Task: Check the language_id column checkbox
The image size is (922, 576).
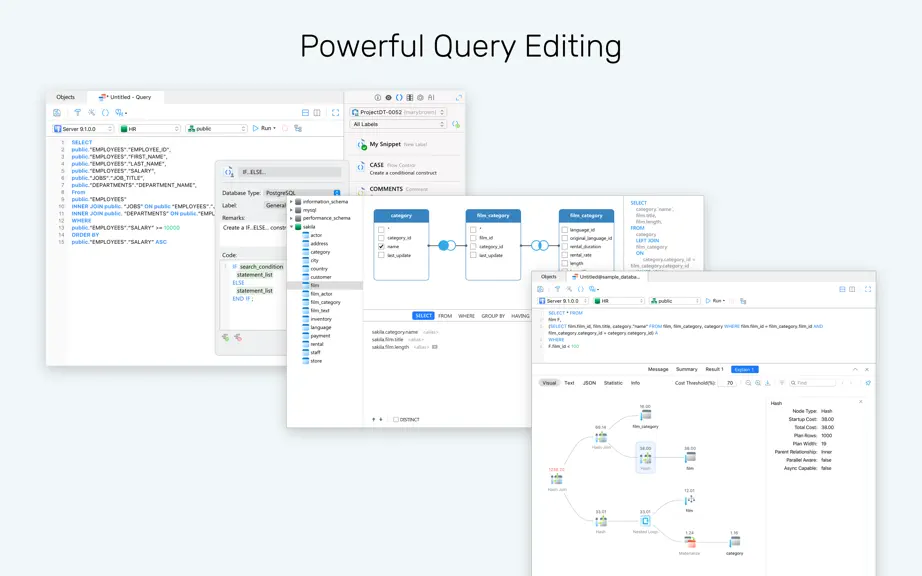Action: [x=564, y=230]
